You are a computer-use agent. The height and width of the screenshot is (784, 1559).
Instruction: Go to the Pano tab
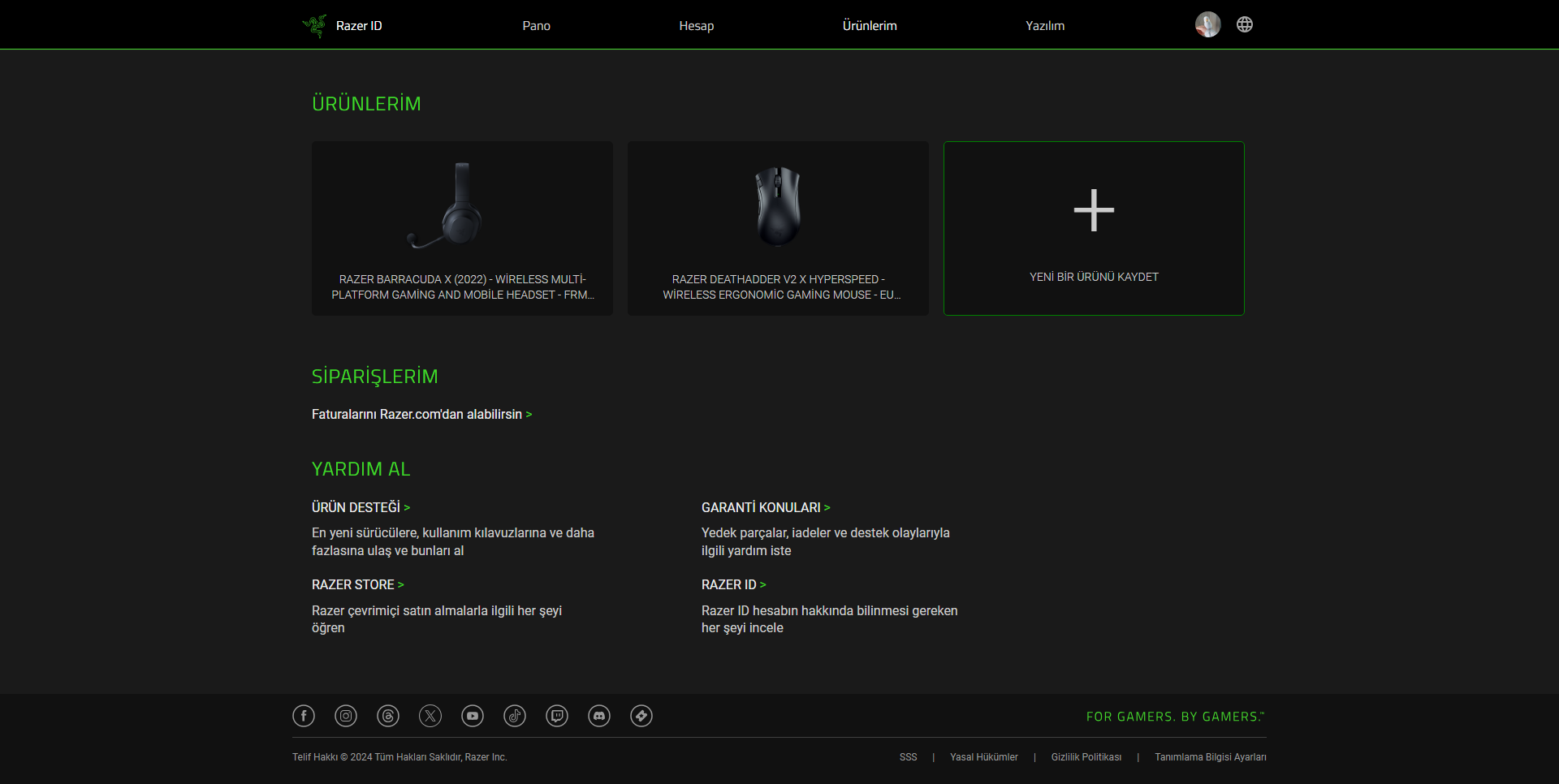537,26
